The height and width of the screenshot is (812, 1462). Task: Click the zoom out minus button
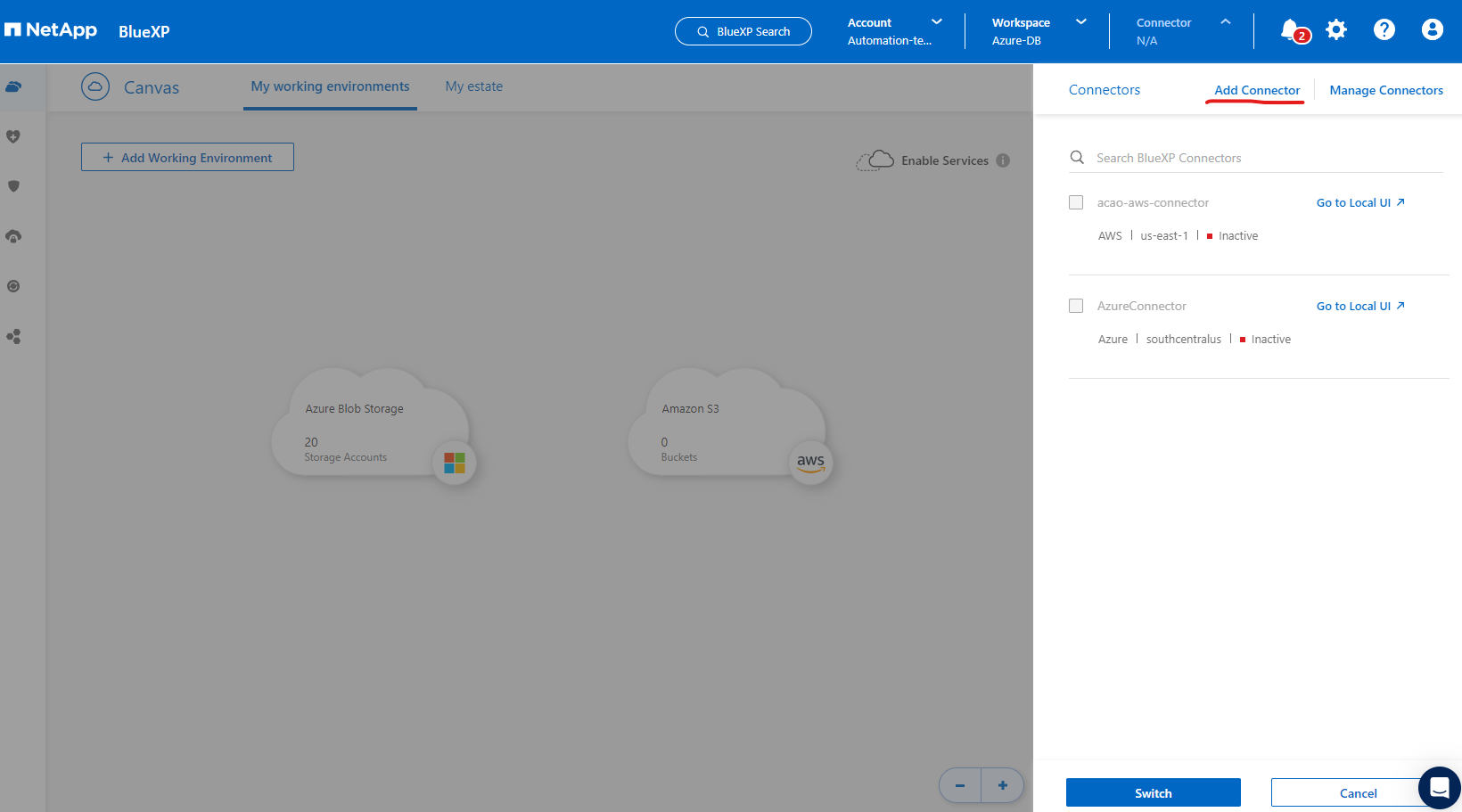click(x=960, y=785)
